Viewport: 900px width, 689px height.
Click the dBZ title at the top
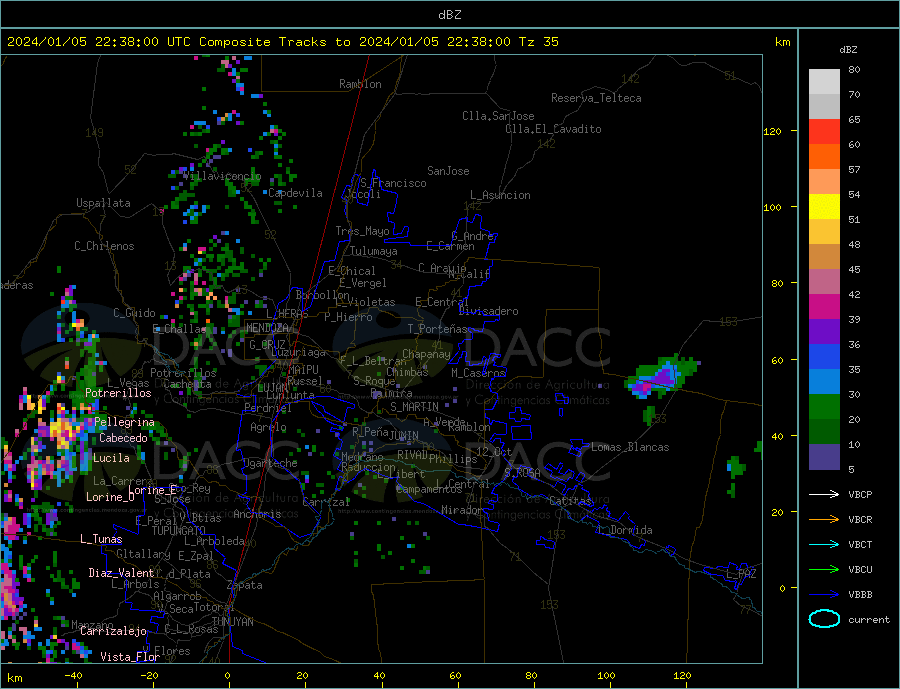[449, 15]
